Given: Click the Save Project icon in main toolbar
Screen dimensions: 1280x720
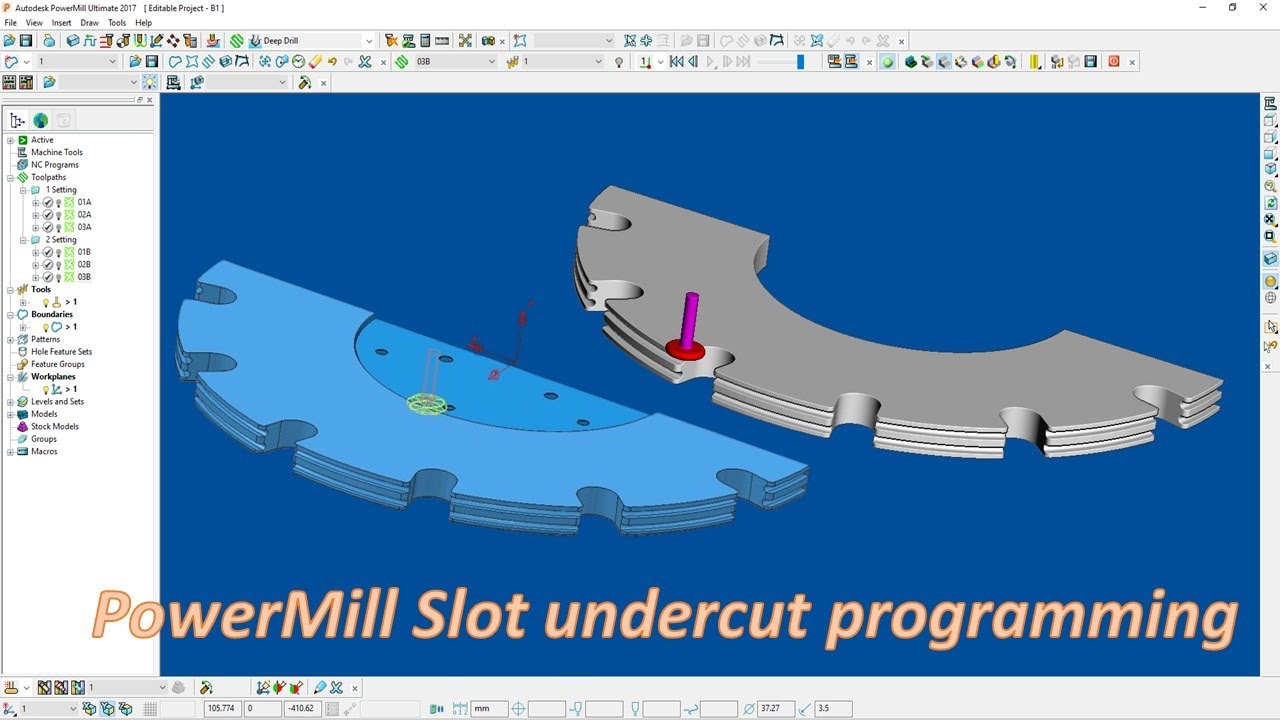Looking at the screenshot, I should (x=26, y=41).
